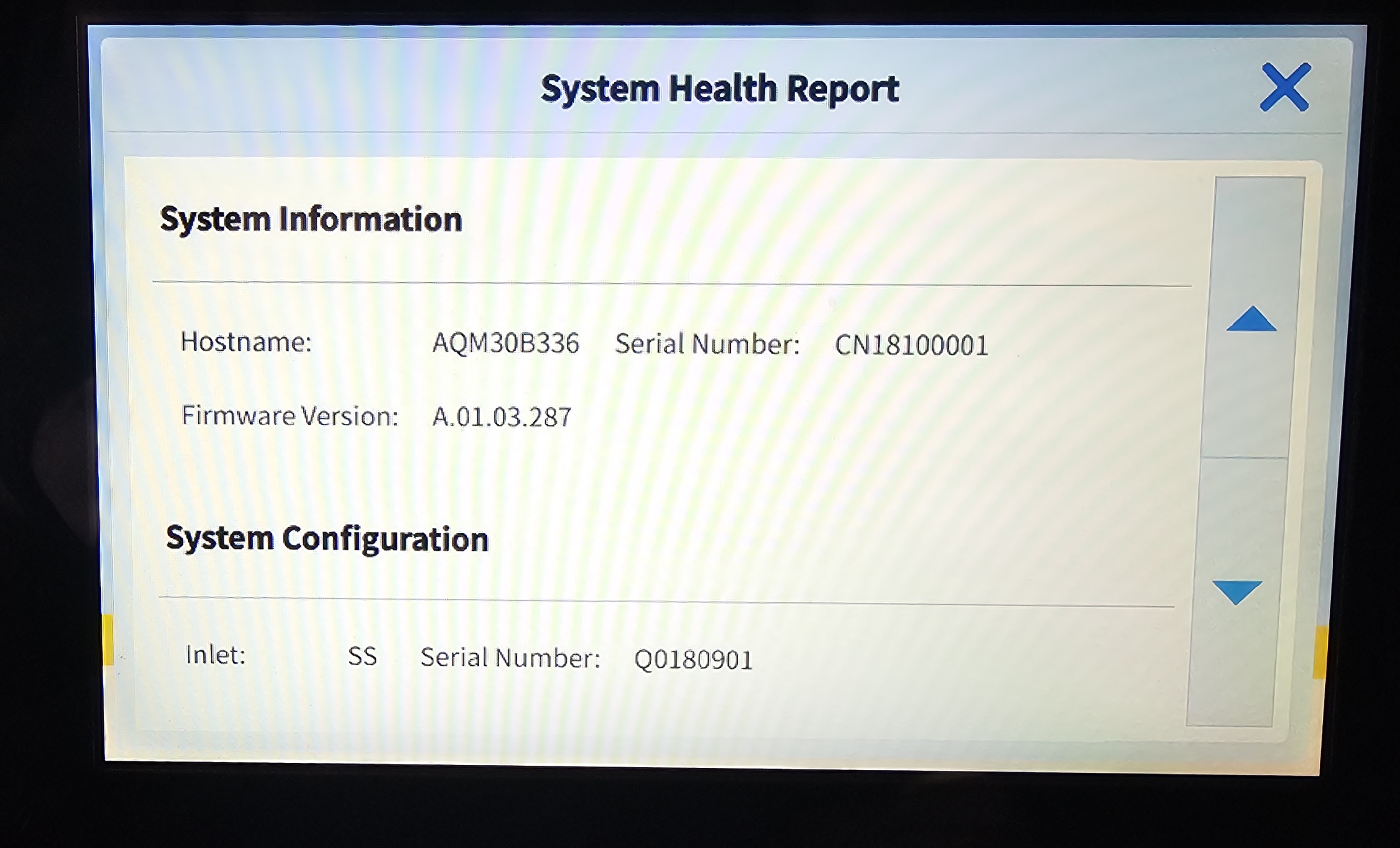The width and height of the screenshot is (1400, 848).
Task: Select firmware value A.01.03.287
Action: click(501, 417)
